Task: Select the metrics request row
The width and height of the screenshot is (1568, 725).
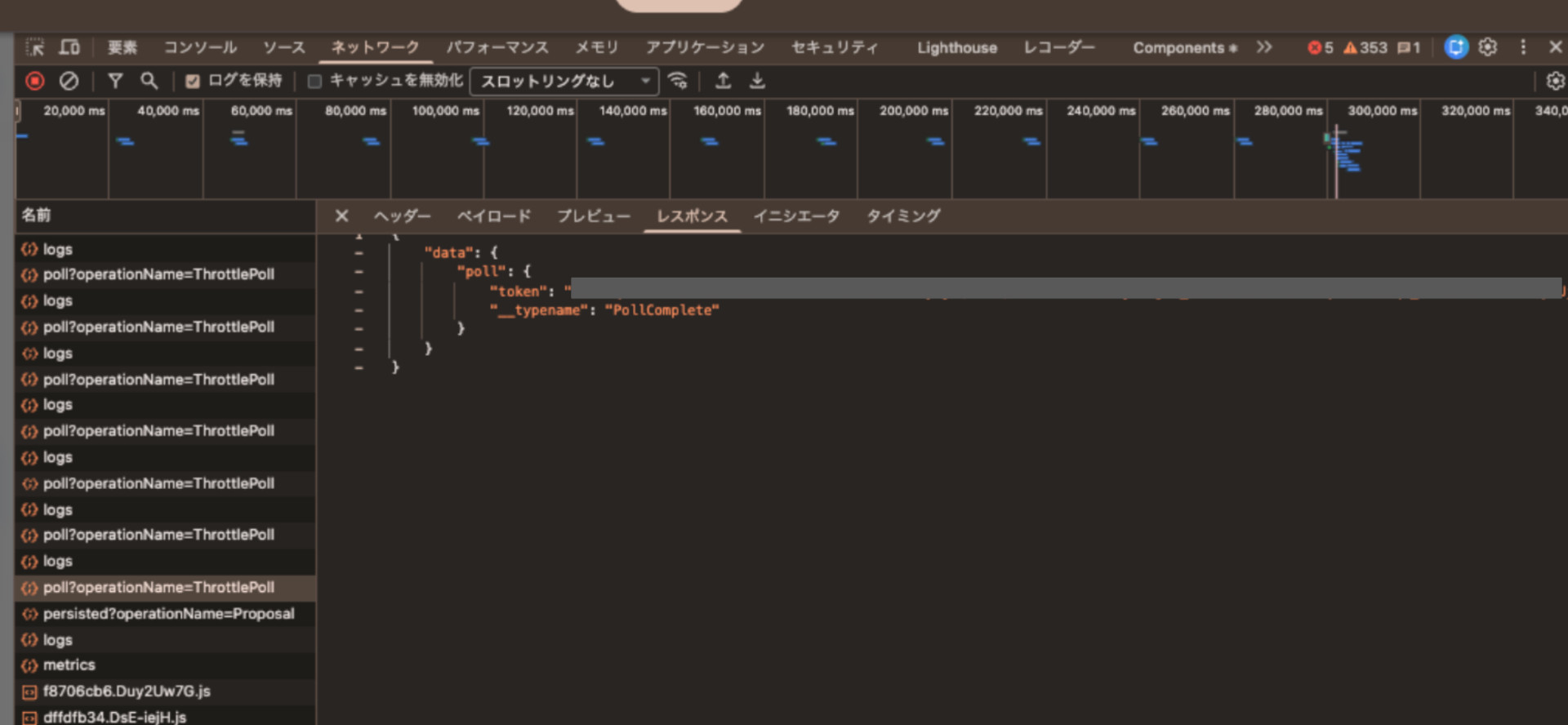Action: click(x=165, y=665)
